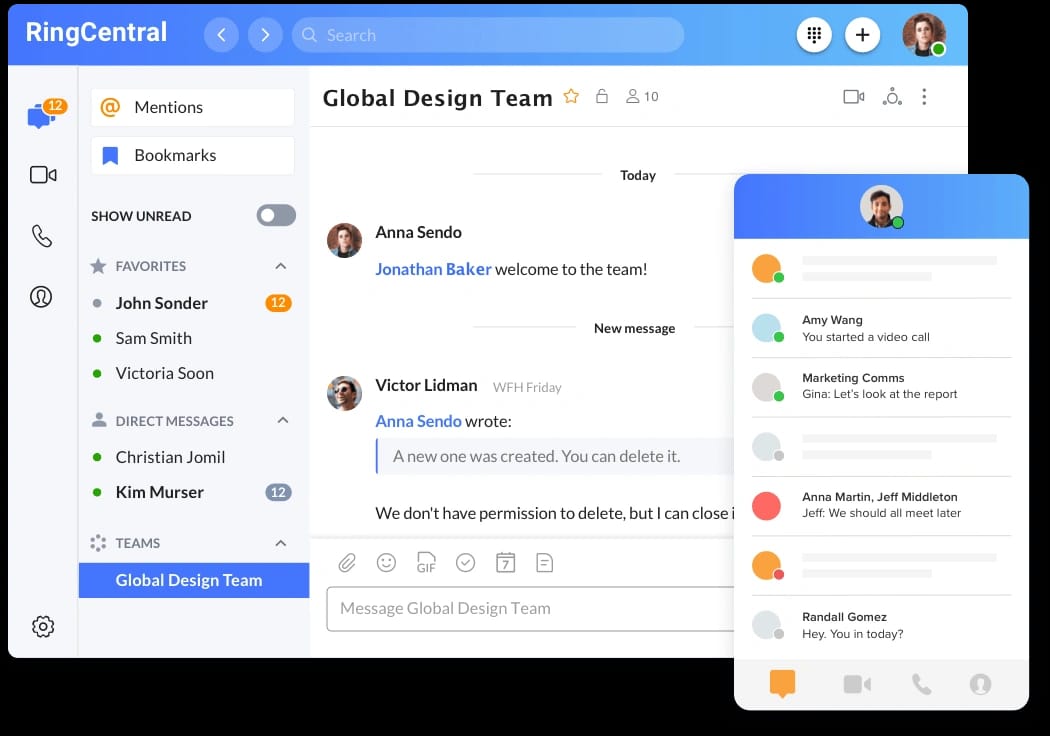Go back with the left arrow button
The image size is (1050, 736).
[221, 35]
